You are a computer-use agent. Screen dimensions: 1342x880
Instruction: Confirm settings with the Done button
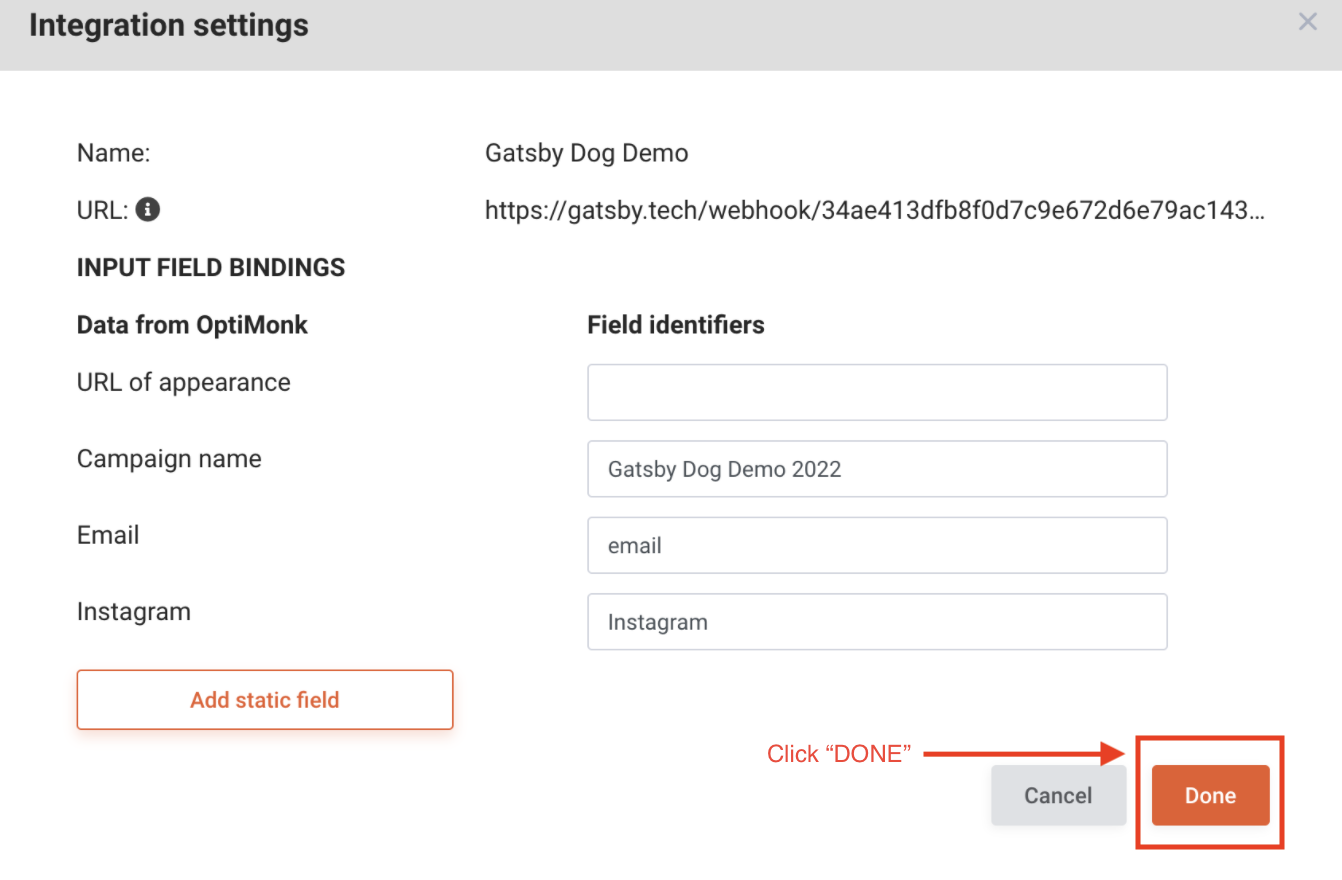pyautogui.click(x=1210, y=796)
